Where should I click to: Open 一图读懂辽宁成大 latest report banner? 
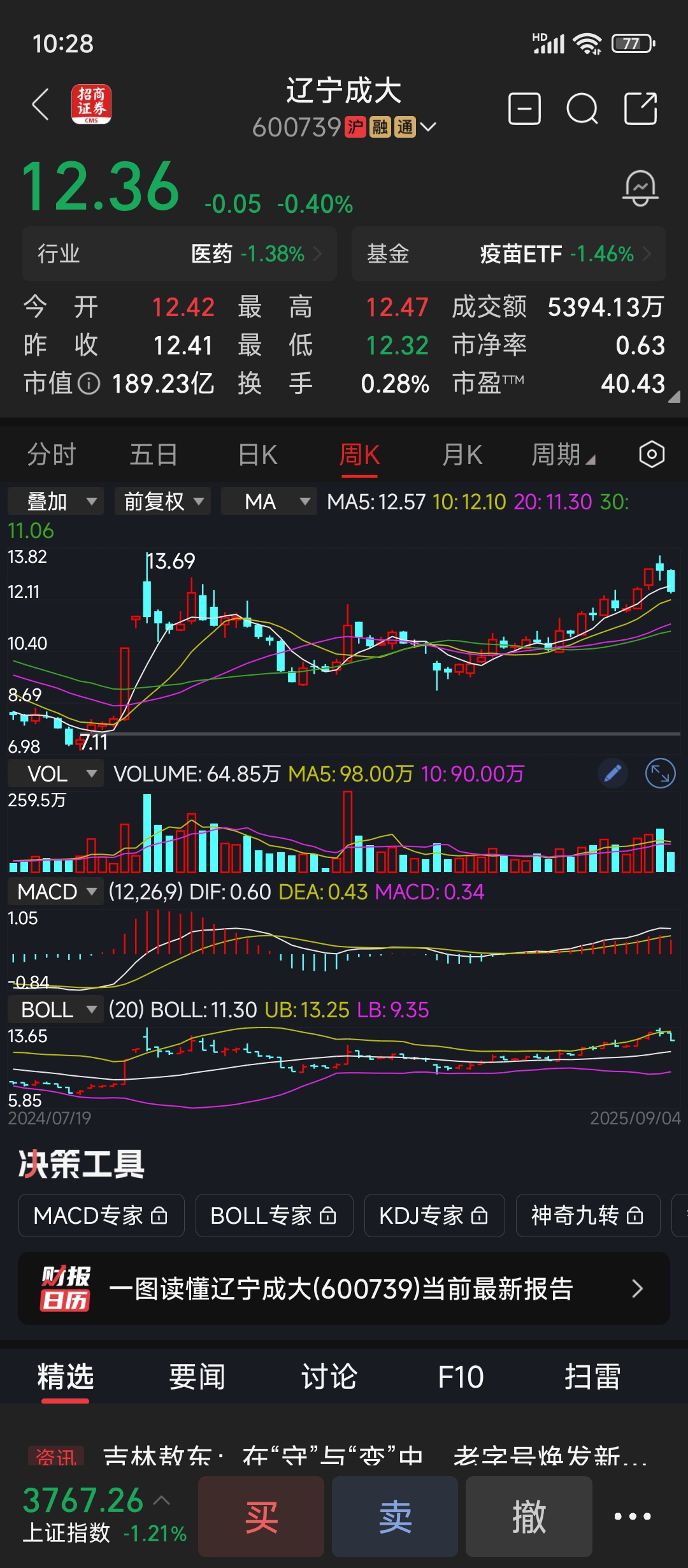click(x=344, y=1288)
